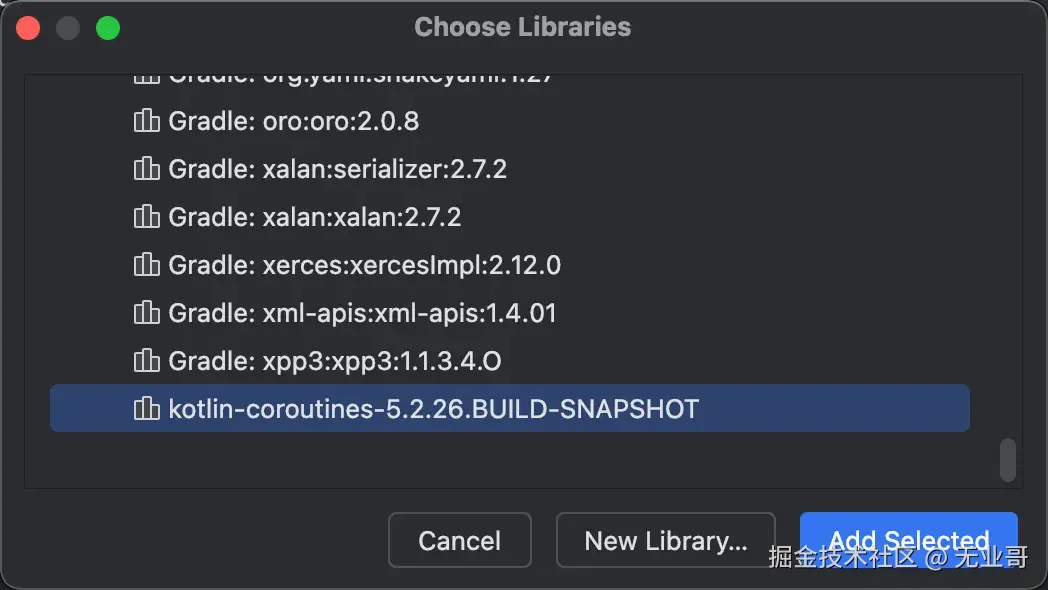Click library icon beside xalan:xalan:2.7.2
Image resolution: width=1048 pixels, height=590 pixels.
click(146, 217)
